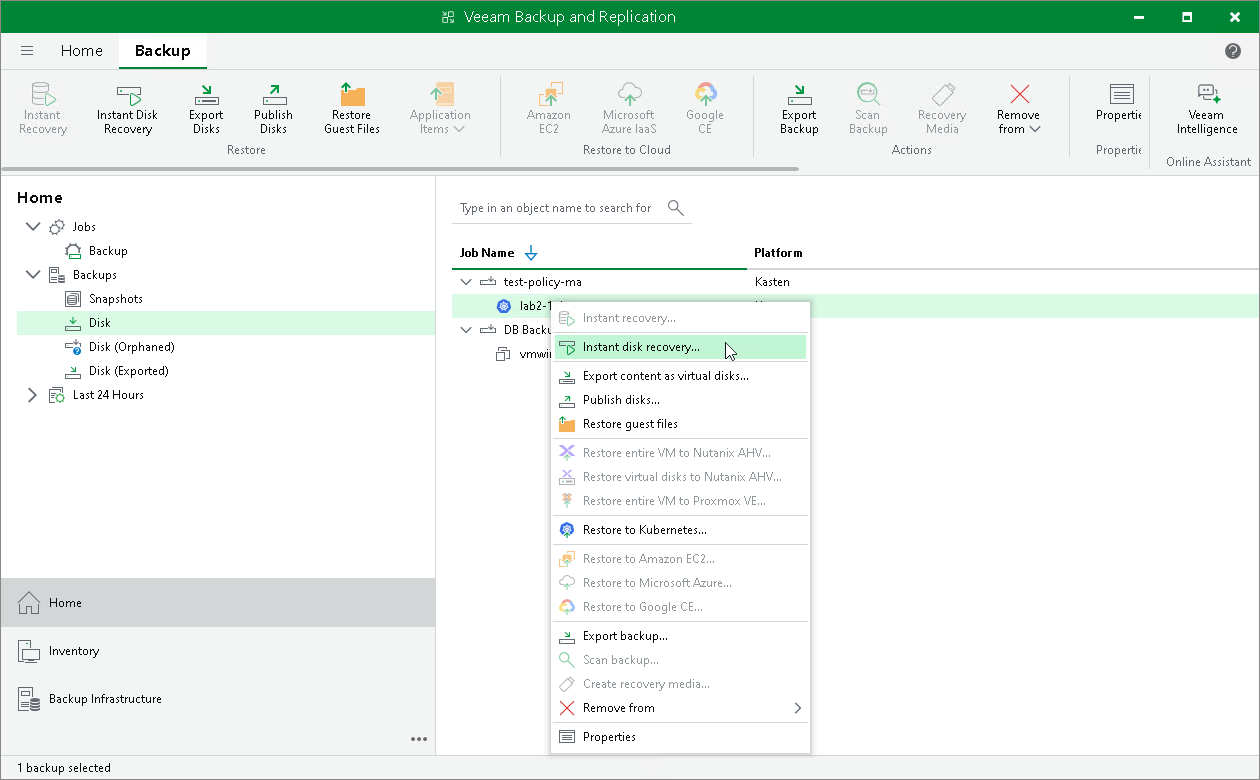Click Instant recovery context menu entry

tap(680, 318)
